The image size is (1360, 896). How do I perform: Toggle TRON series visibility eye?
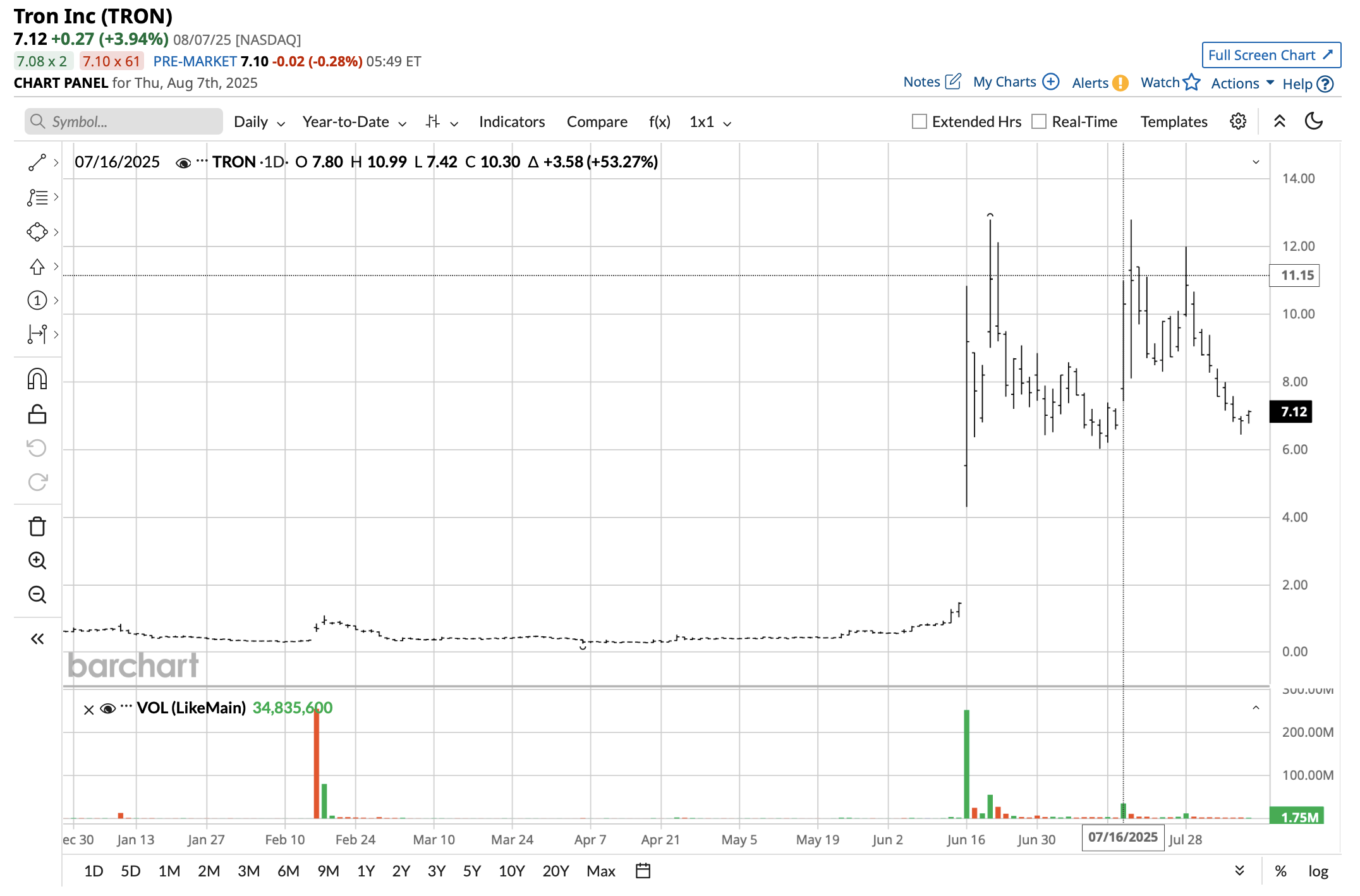(183, 164)
